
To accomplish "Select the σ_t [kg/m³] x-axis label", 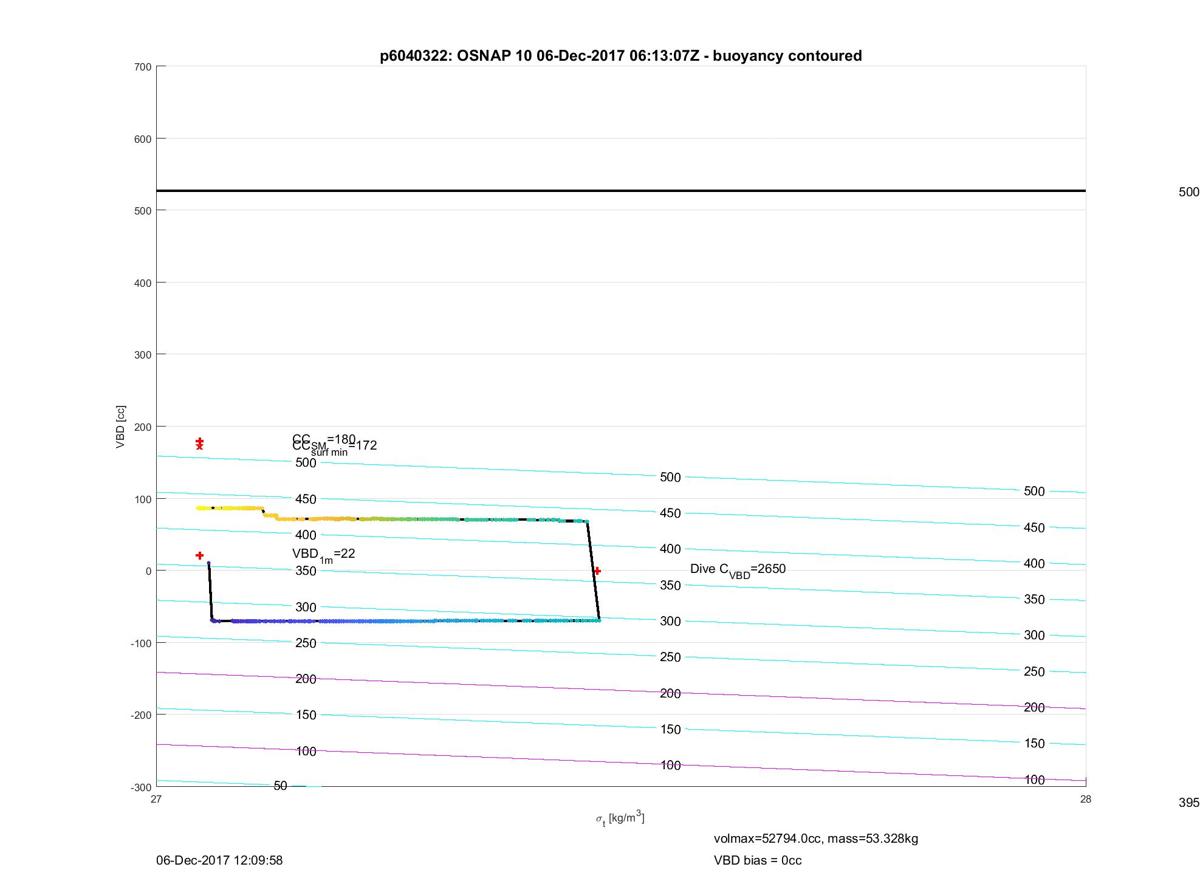I will point(620,818).
